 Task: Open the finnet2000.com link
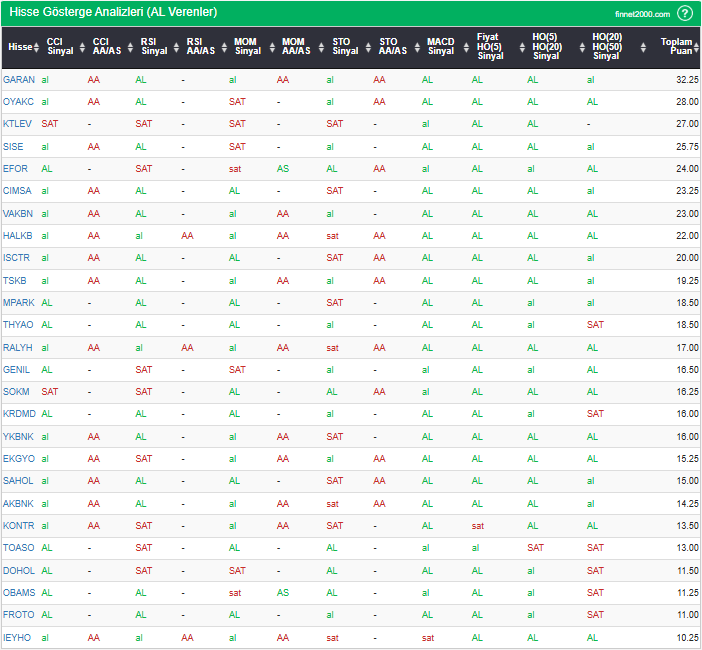642,14
